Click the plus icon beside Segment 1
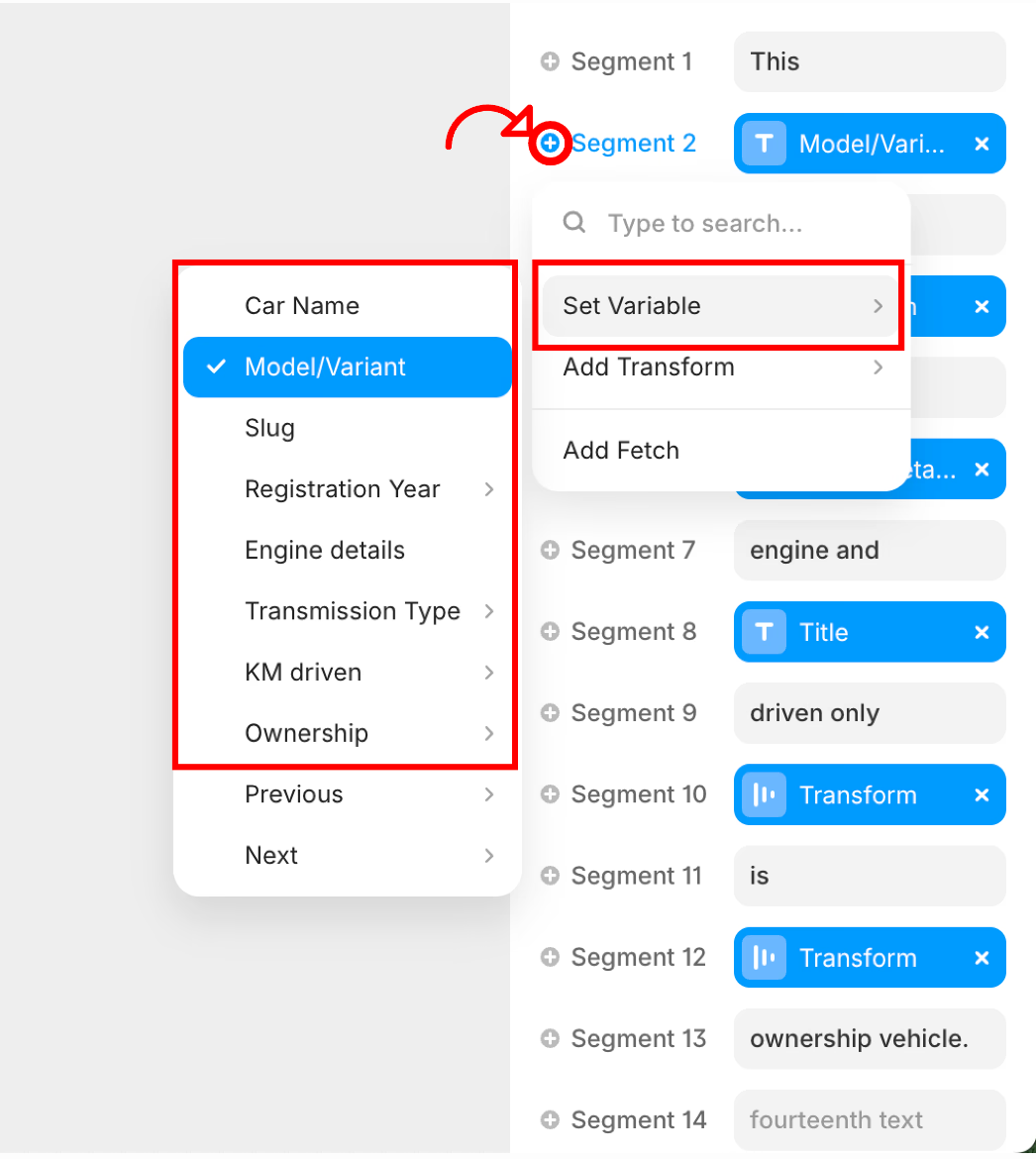Viewport: 1036px width, 1159px height. 550,61
